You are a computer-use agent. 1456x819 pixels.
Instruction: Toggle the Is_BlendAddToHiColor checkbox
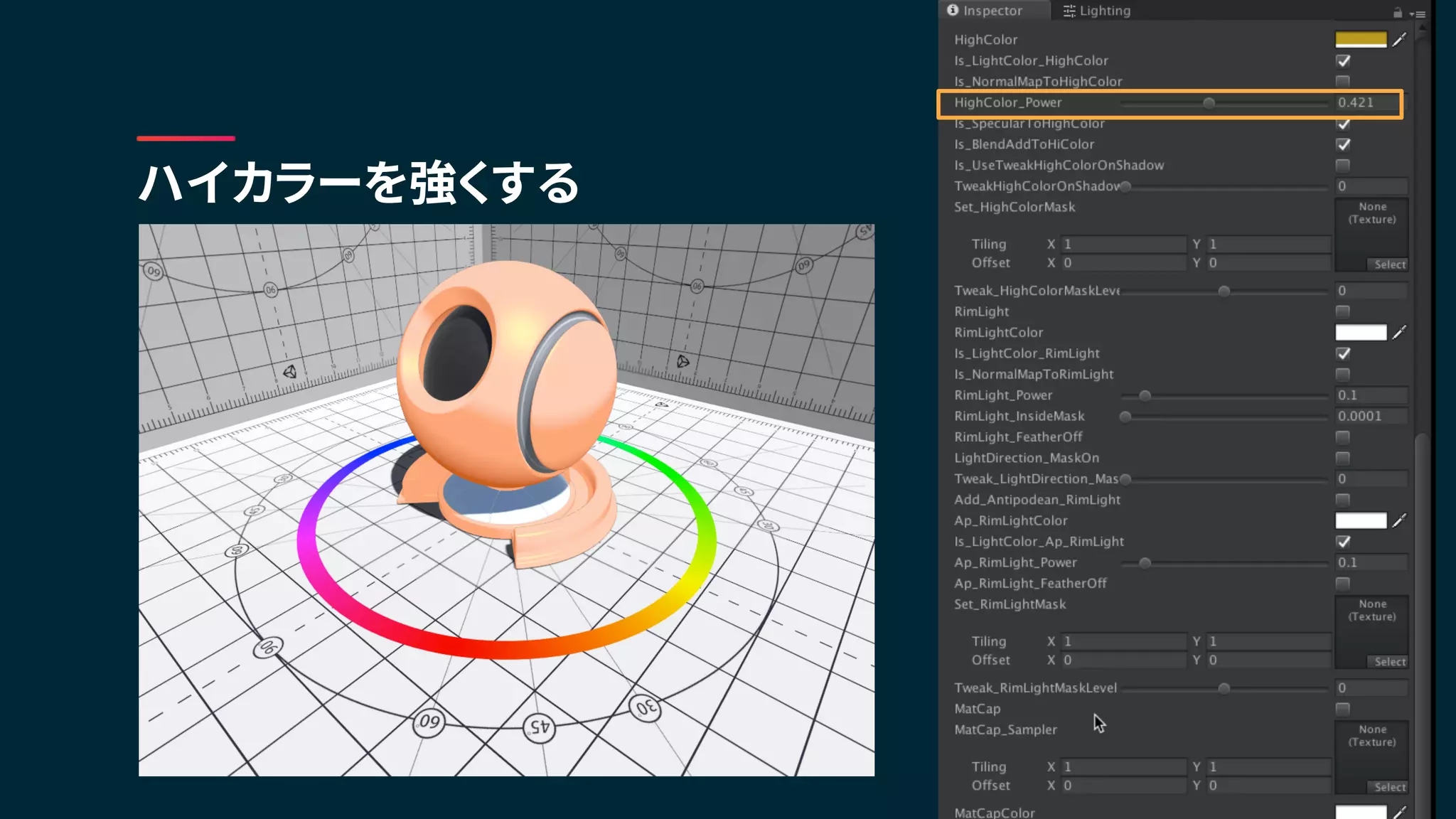pyautogui.click(x=1343, y=144)
